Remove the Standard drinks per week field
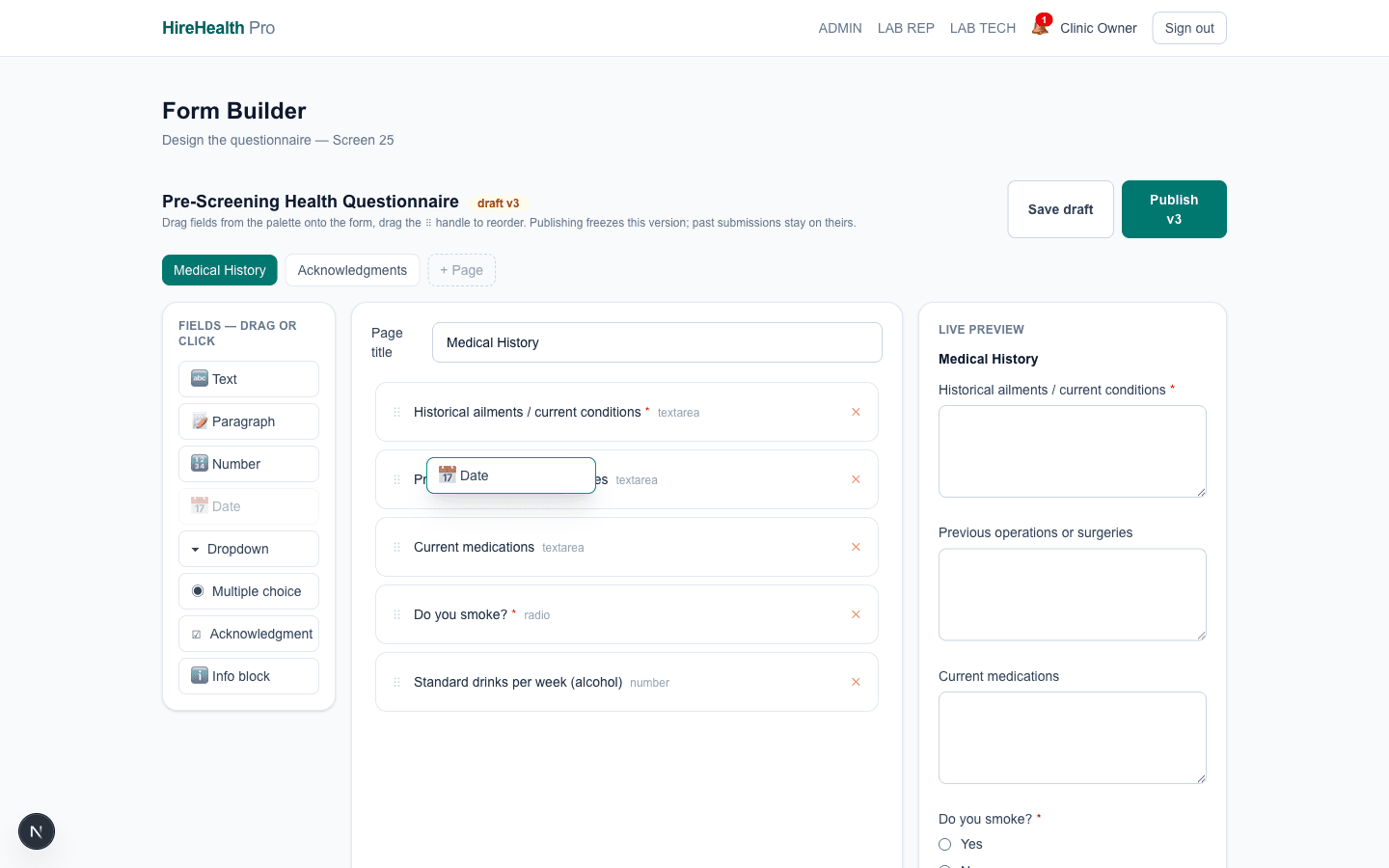Screen dimensions: 1389x868 pyautogui.click(x=856, y=682)
